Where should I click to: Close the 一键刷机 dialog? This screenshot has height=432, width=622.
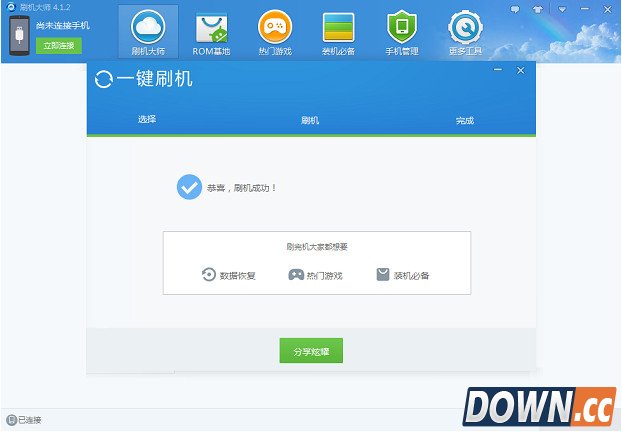[x=520, y=71]
